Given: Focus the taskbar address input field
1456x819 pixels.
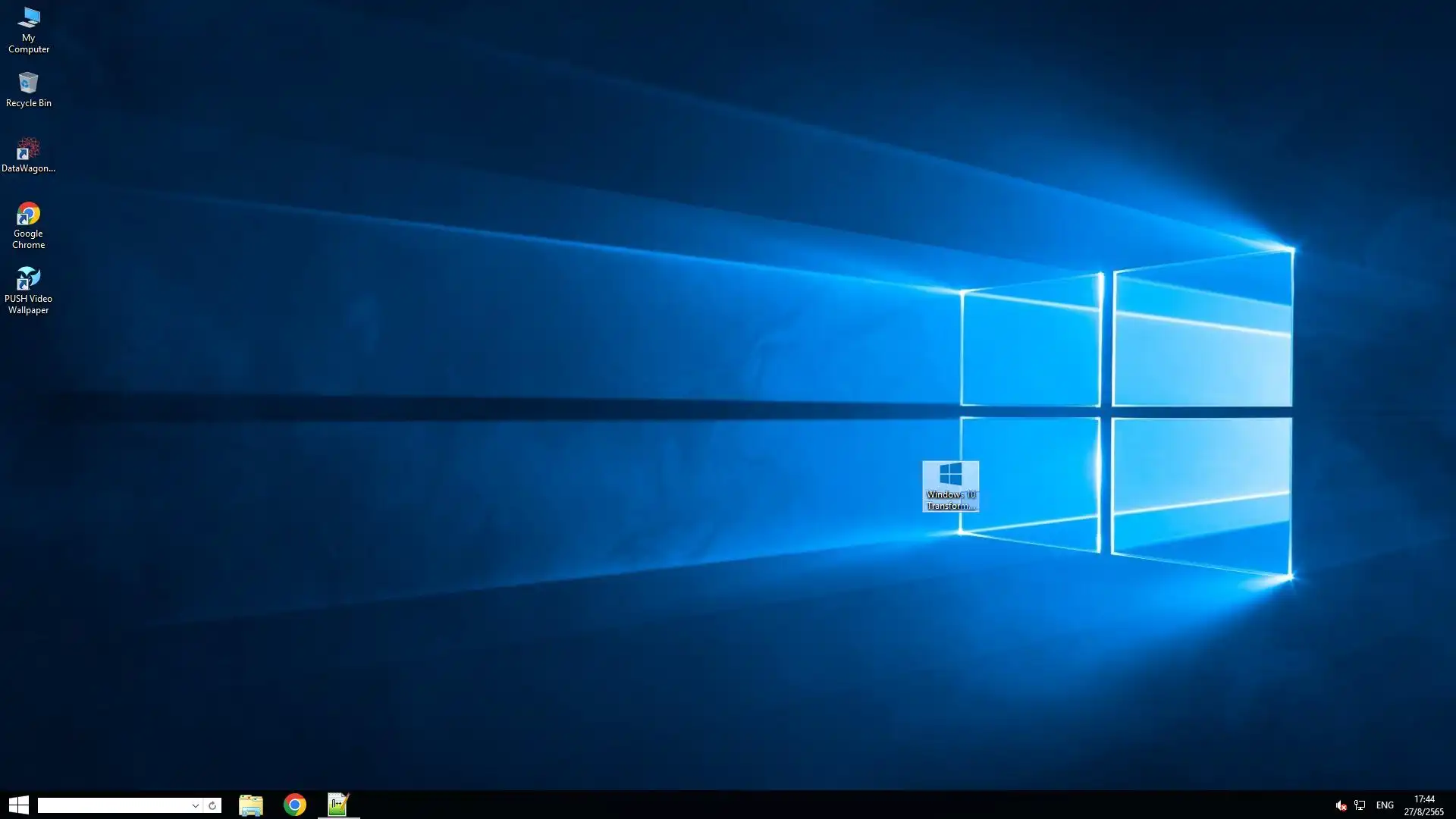Looking at the screenshot, I should click(112, 805).
